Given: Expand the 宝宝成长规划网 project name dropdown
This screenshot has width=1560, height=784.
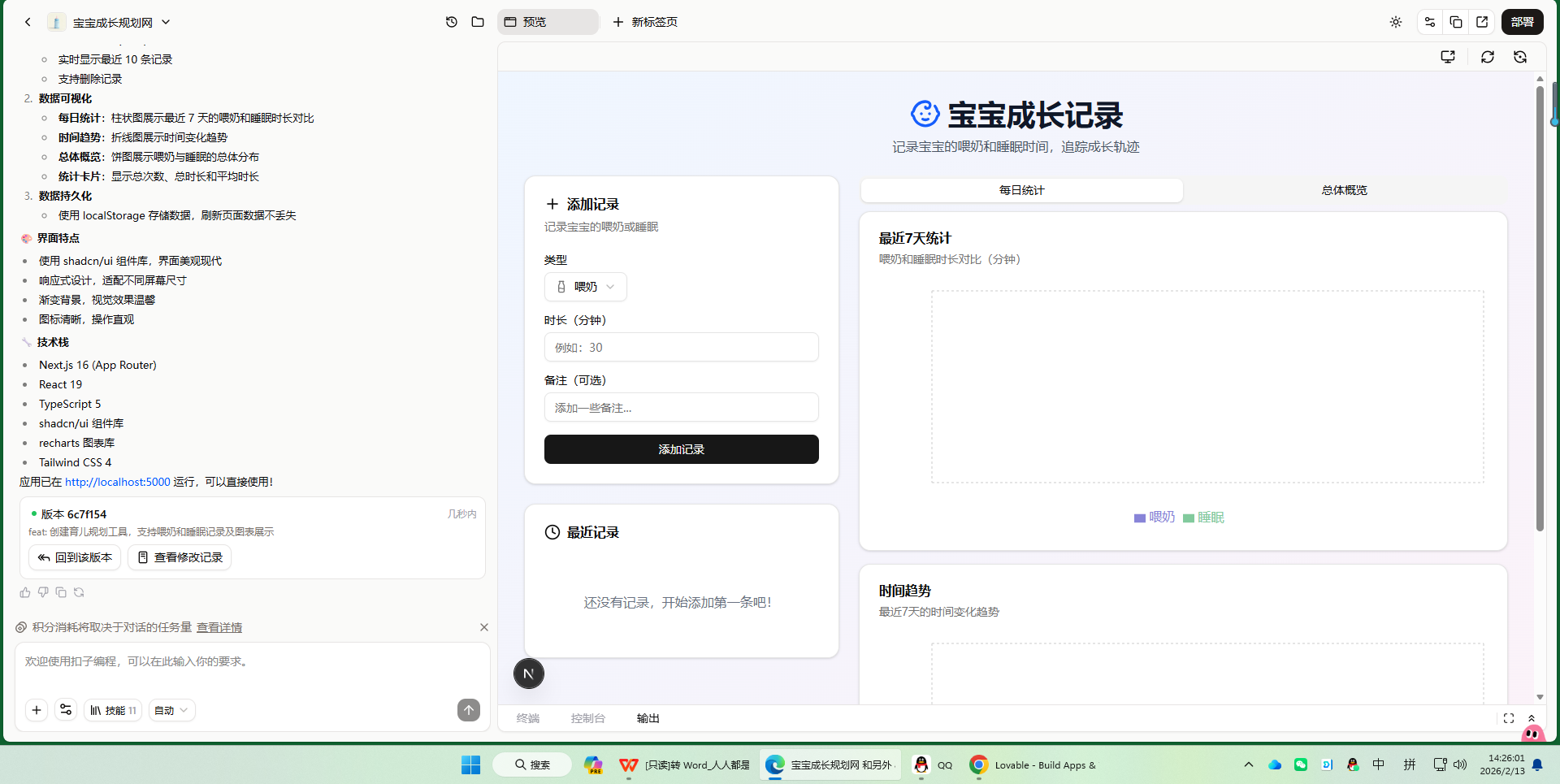Looking at the screenshot, I should click(x=165, y=22).
